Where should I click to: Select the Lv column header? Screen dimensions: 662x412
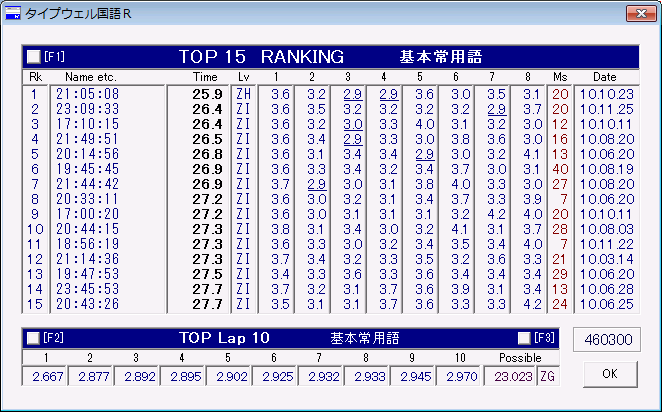[x=244, y=77]
